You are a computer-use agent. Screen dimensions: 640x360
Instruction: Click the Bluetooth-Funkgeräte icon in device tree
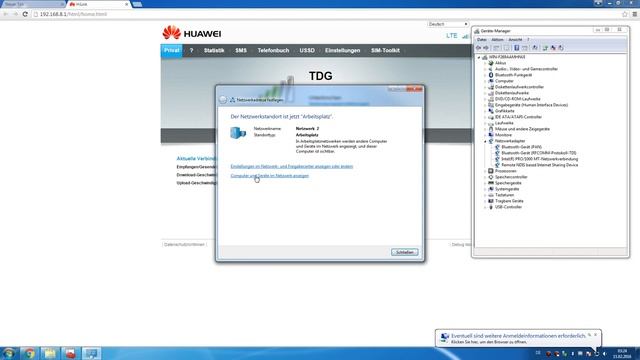[x=491, y=75]
